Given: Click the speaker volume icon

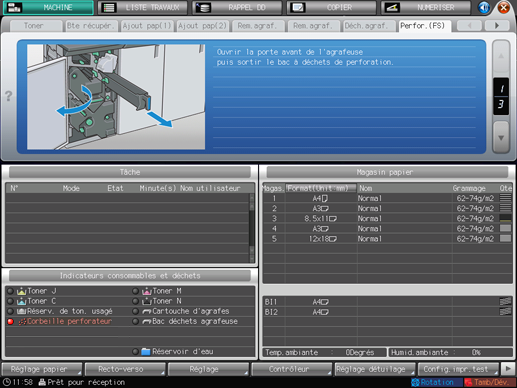Looking at the screenshot, I should (484, 7).
